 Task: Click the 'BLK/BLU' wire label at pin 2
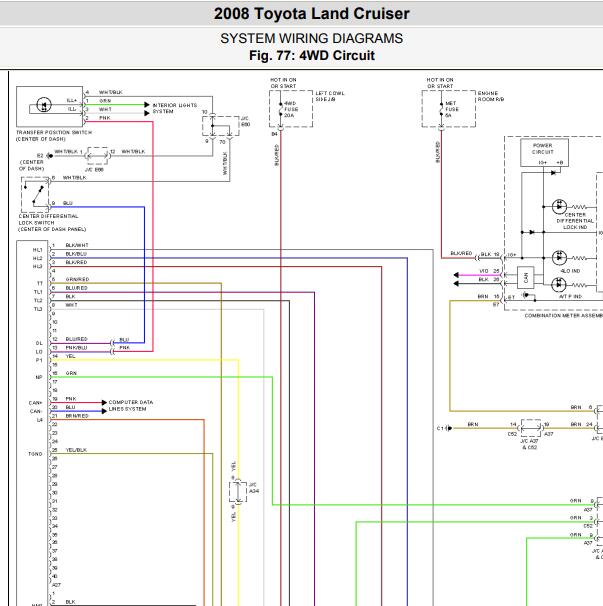[76, 254]
